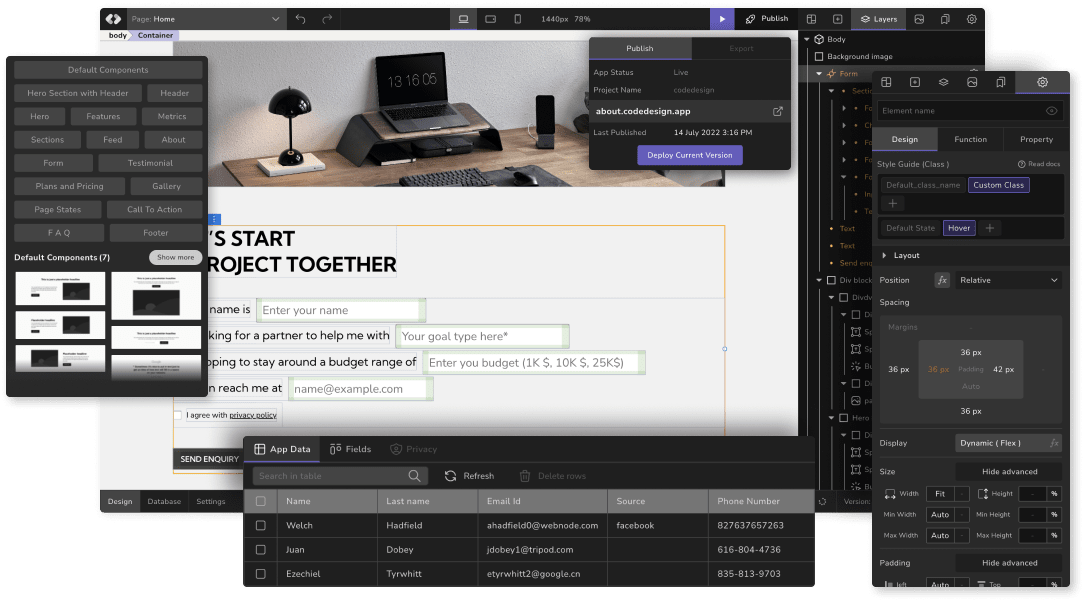Click the pages icon in the style panel

click(1000, 82)
